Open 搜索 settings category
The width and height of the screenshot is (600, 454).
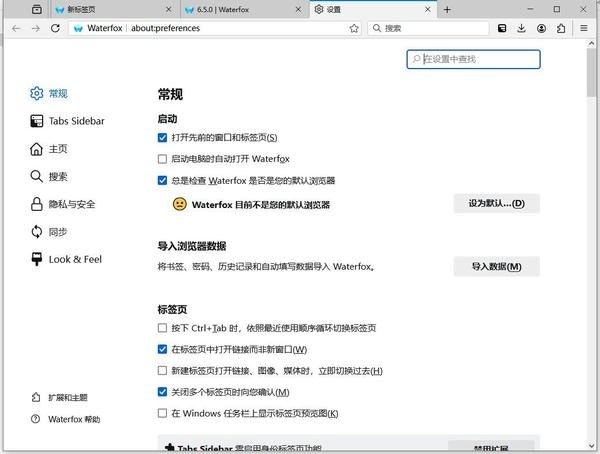pyautogui.click(x=49, y=176)
